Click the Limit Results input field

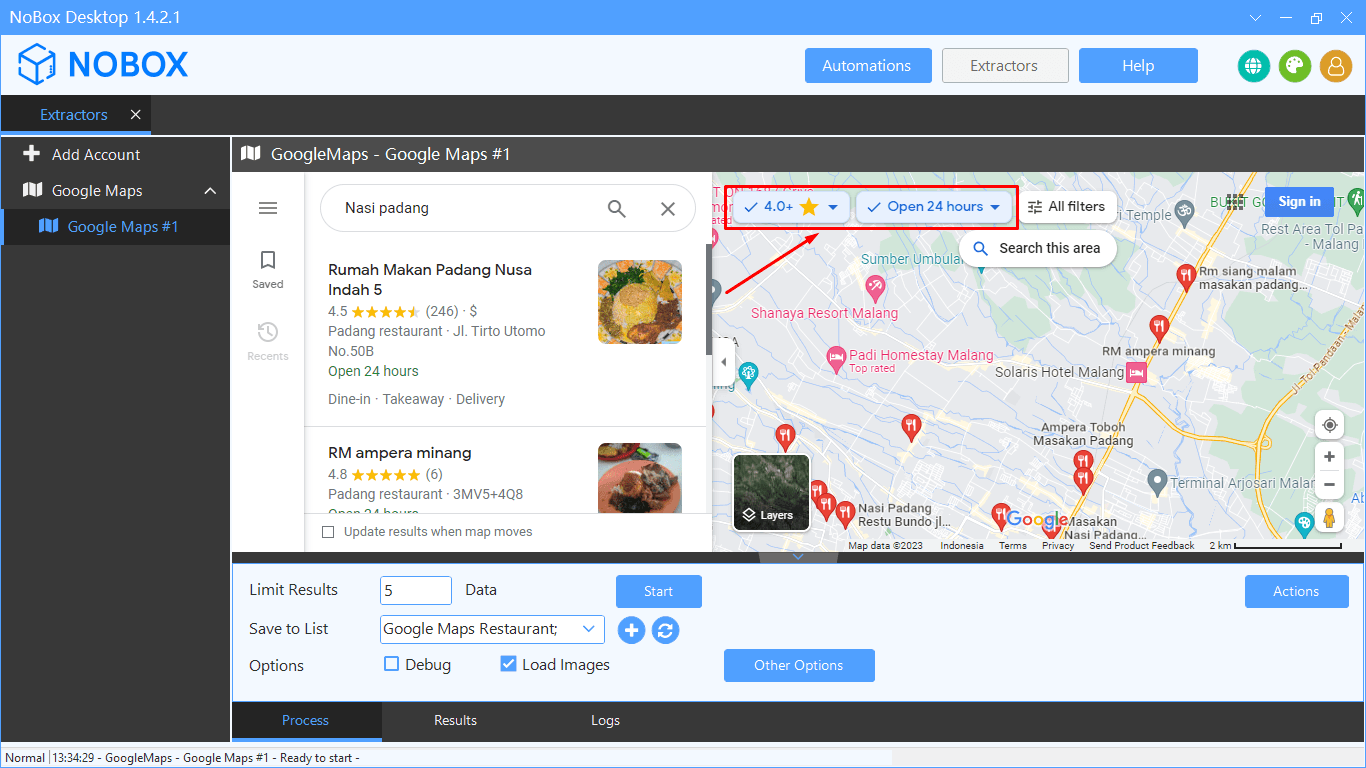coord(415,591)
